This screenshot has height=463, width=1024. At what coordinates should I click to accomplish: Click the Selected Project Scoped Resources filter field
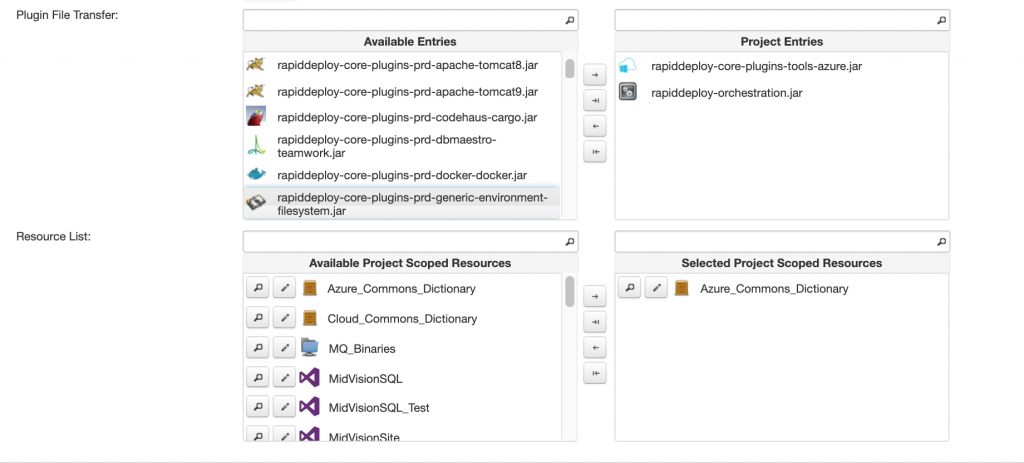(774, 241)
